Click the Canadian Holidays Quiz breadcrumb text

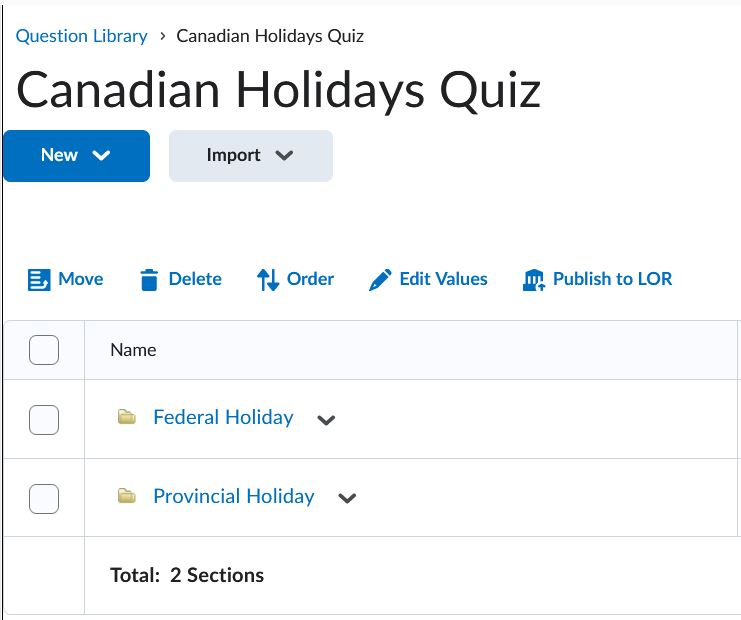270,36
